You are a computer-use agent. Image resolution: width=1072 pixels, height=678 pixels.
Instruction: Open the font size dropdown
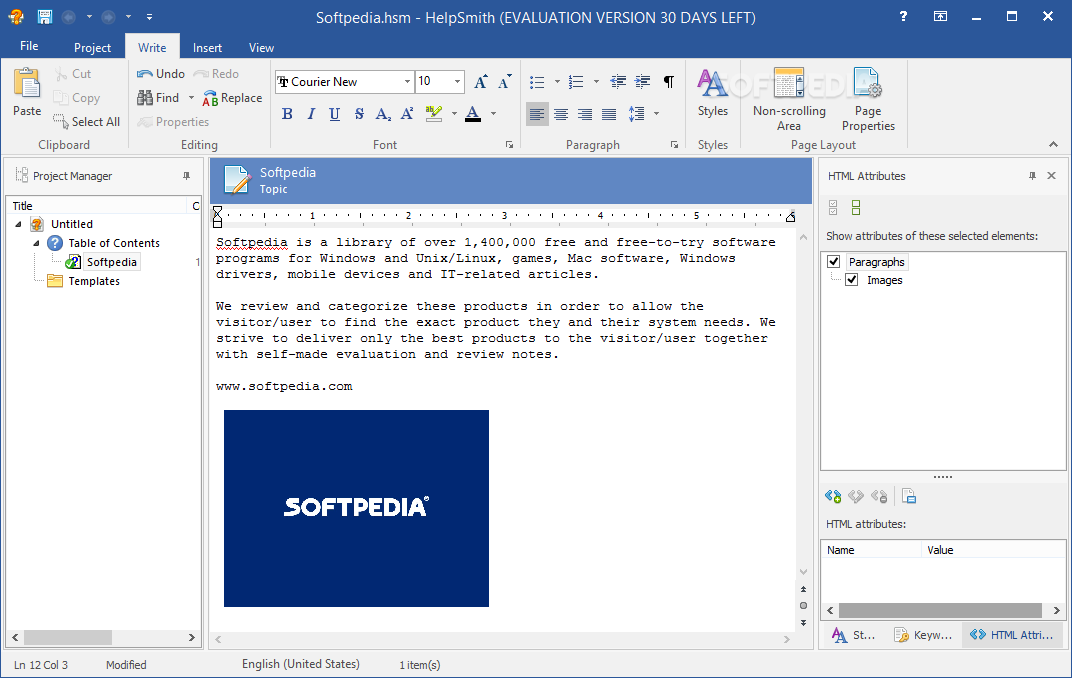[x=457, y=82]
